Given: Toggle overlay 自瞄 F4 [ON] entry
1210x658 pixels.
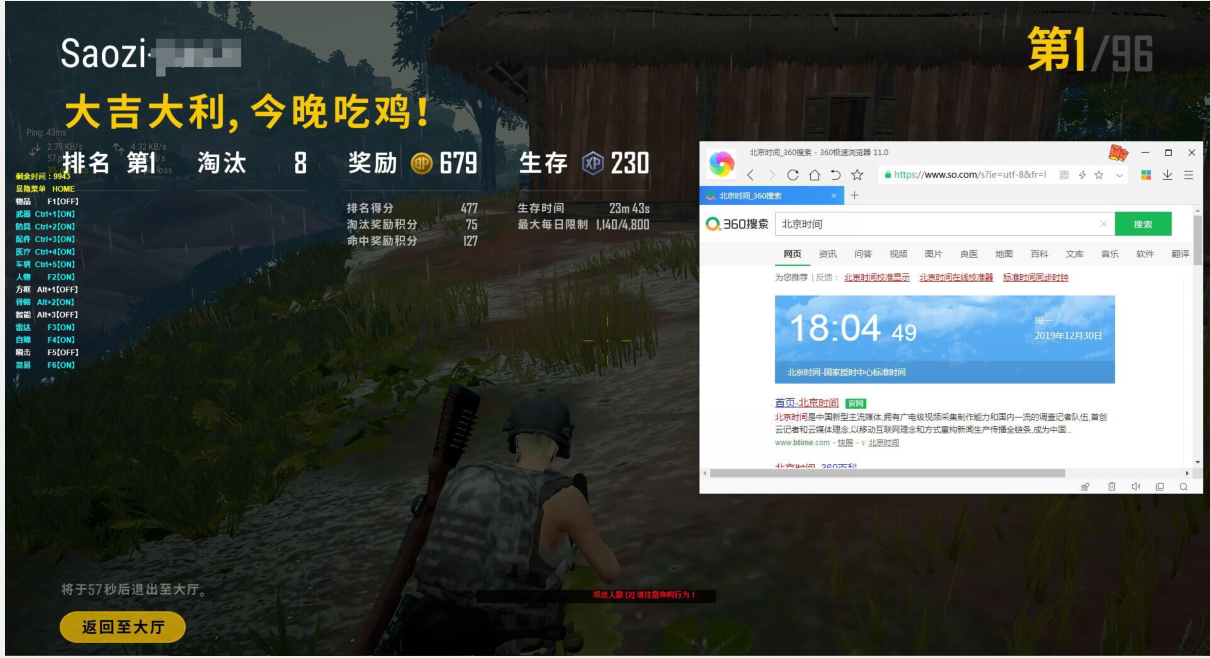Looking at the screenshot, I should click(45, 340).
